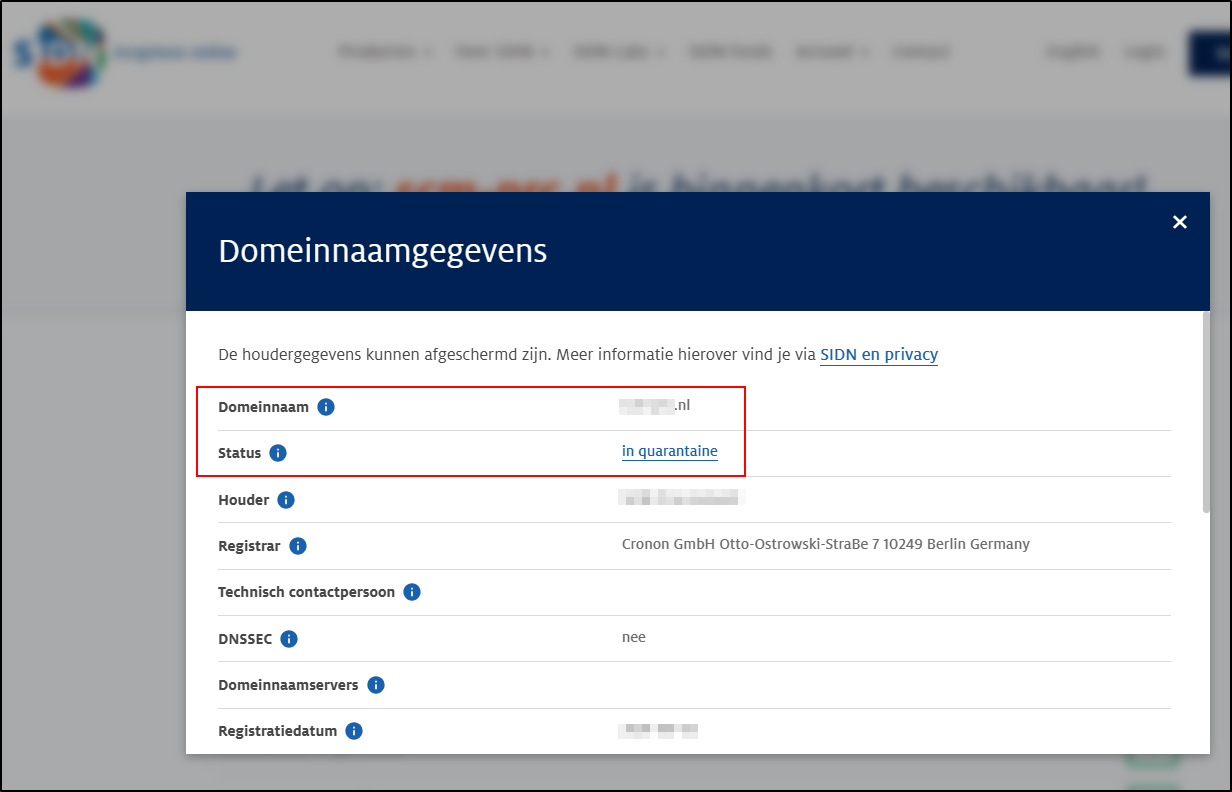
Task: Click the info icon next to Domeinnaam
Action: [x=326, y=407]
